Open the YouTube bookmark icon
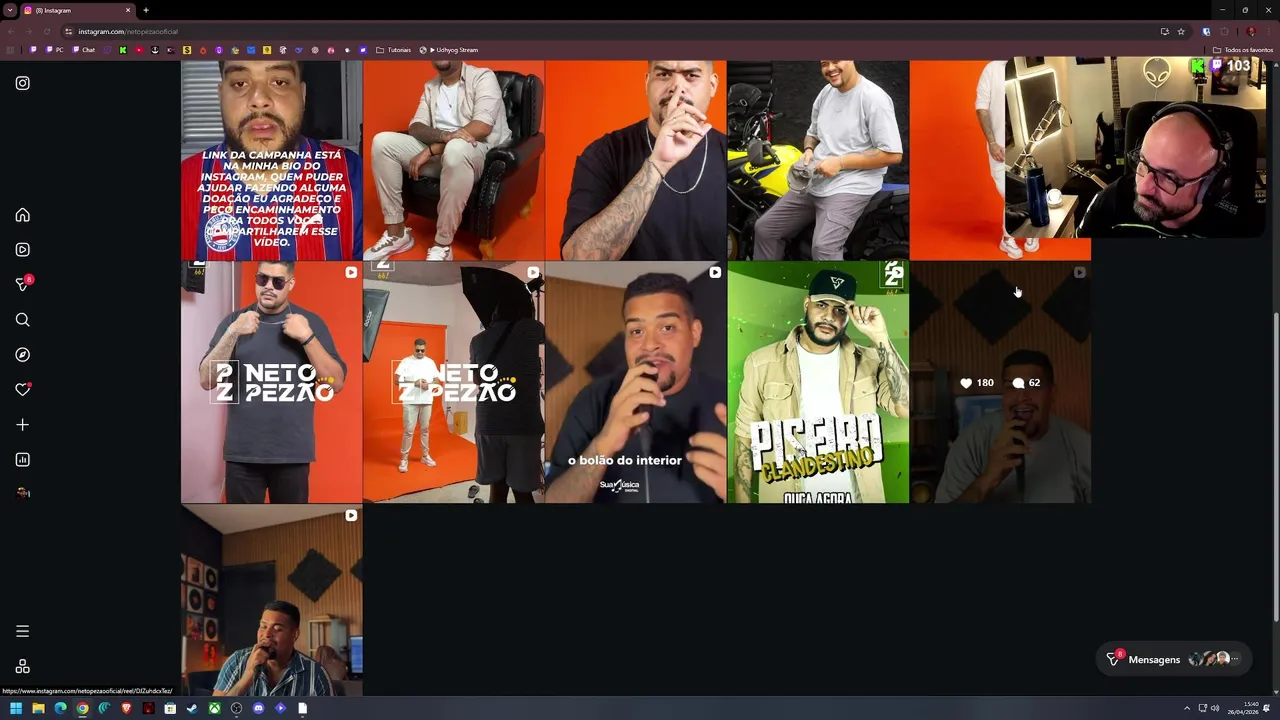Image resolution: width=1280 pixels, height=720 pixels. [139, 50]
